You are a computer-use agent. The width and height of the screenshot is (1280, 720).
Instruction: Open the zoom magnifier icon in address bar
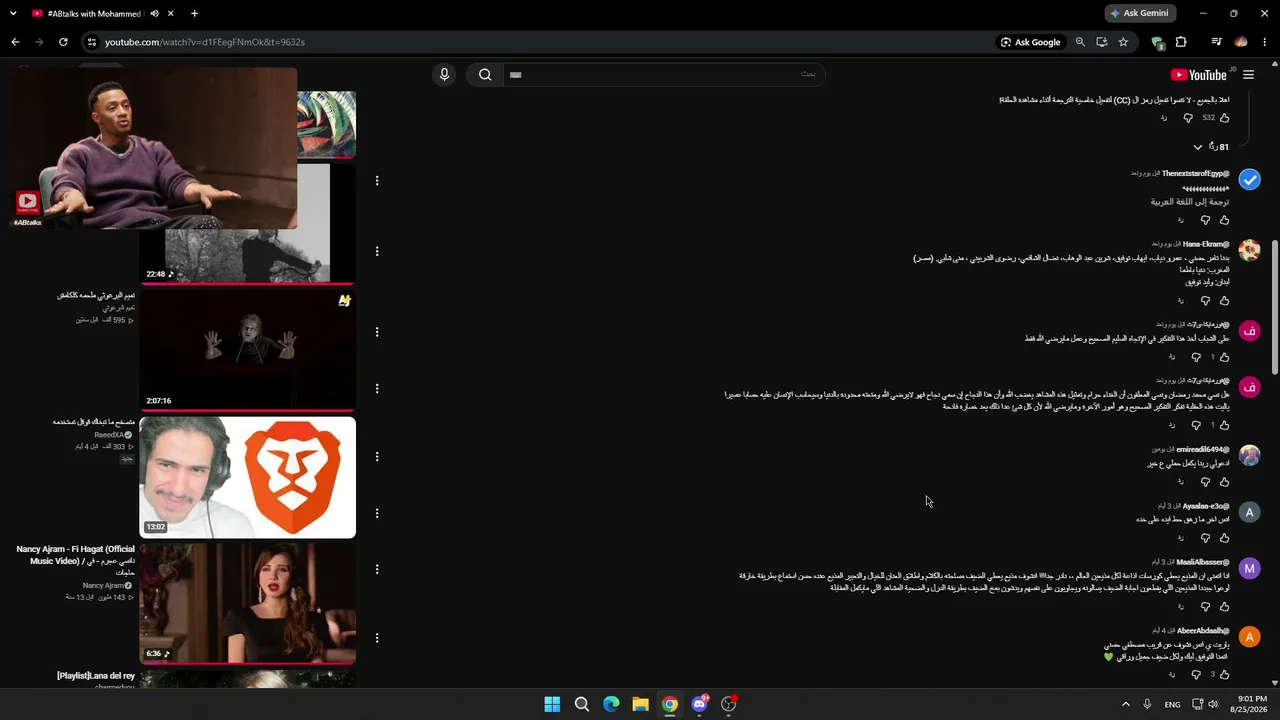pyautogui.click(x=1080, y=42)
